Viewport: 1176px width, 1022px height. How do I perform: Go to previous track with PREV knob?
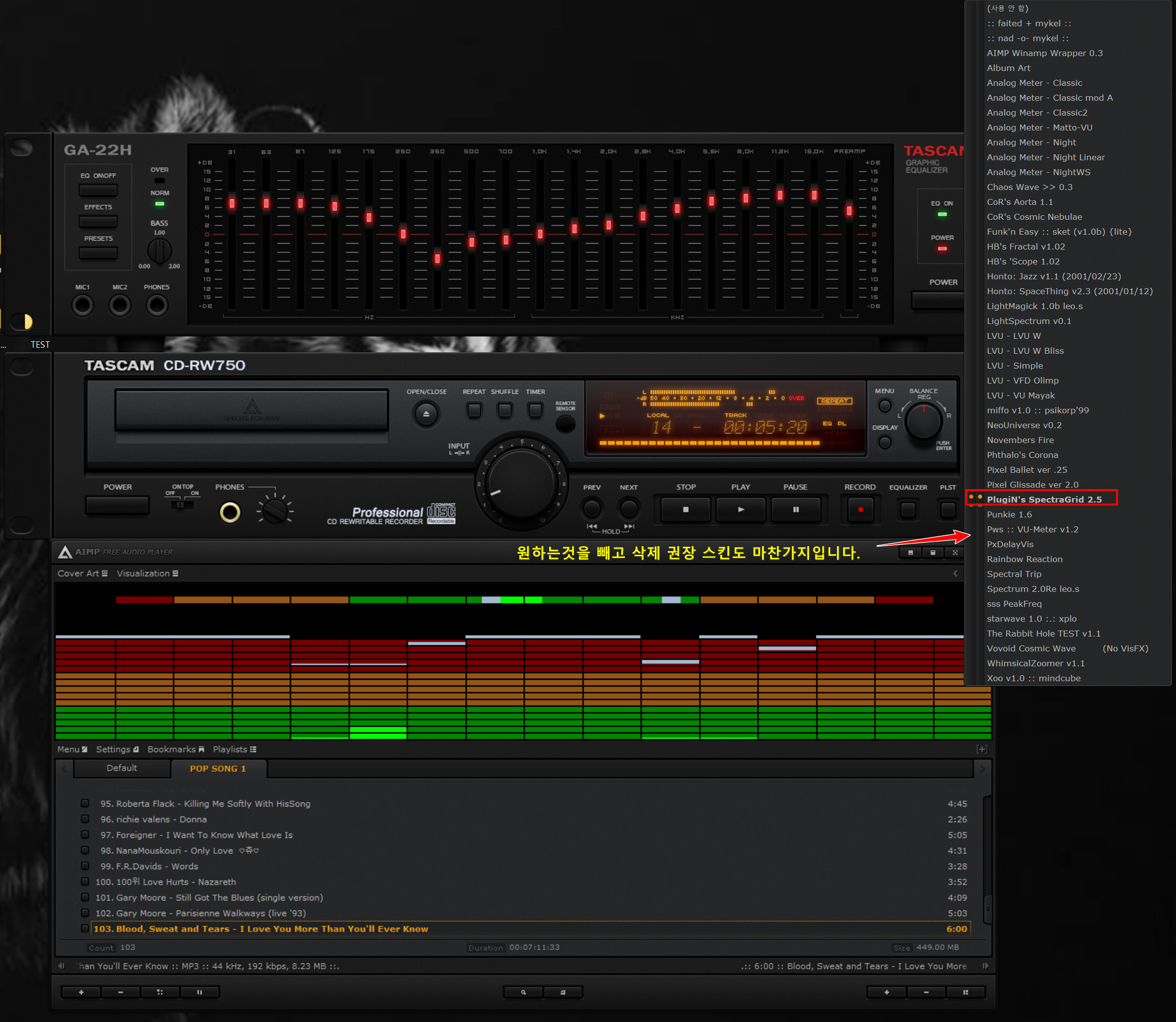(x=592, y=508)
